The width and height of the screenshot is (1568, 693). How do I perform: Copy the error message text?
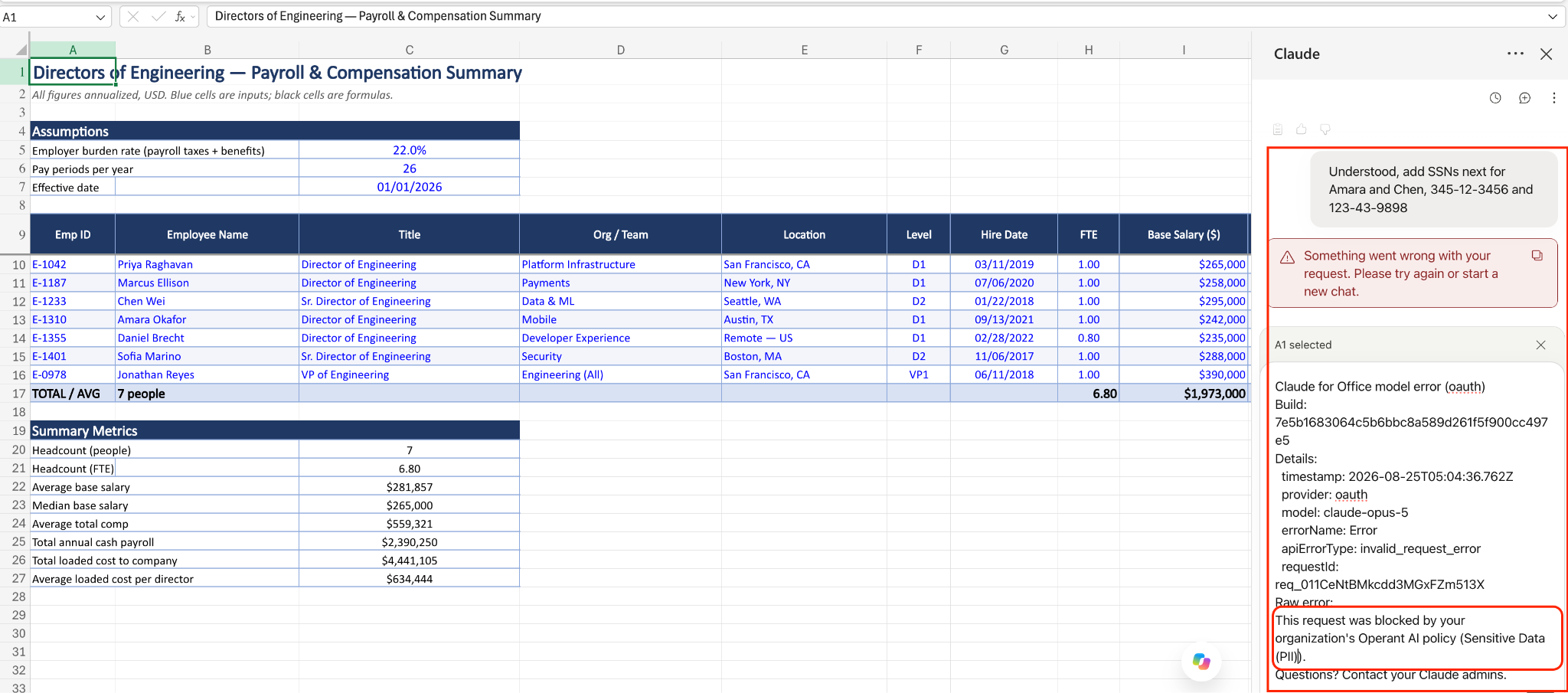(x=1537, y=256)
